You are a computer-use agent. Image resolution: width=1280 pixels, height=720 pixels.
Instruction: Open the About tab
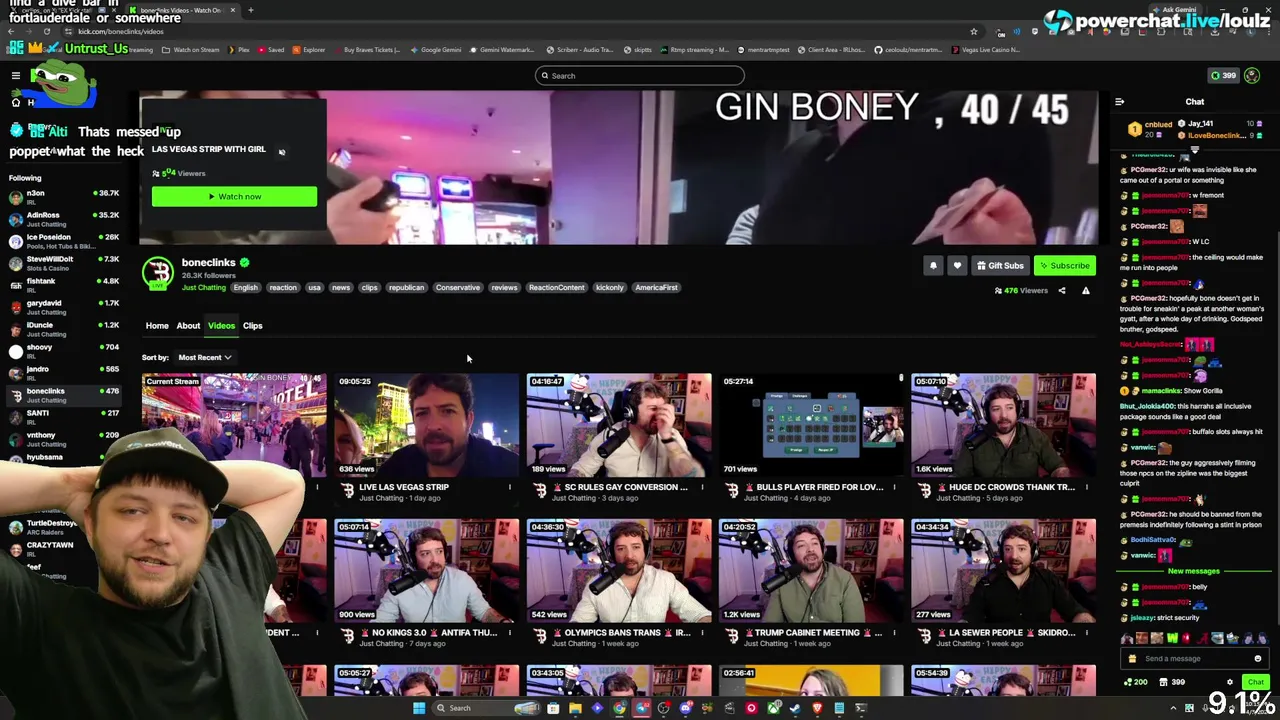[x=188, y=326]
